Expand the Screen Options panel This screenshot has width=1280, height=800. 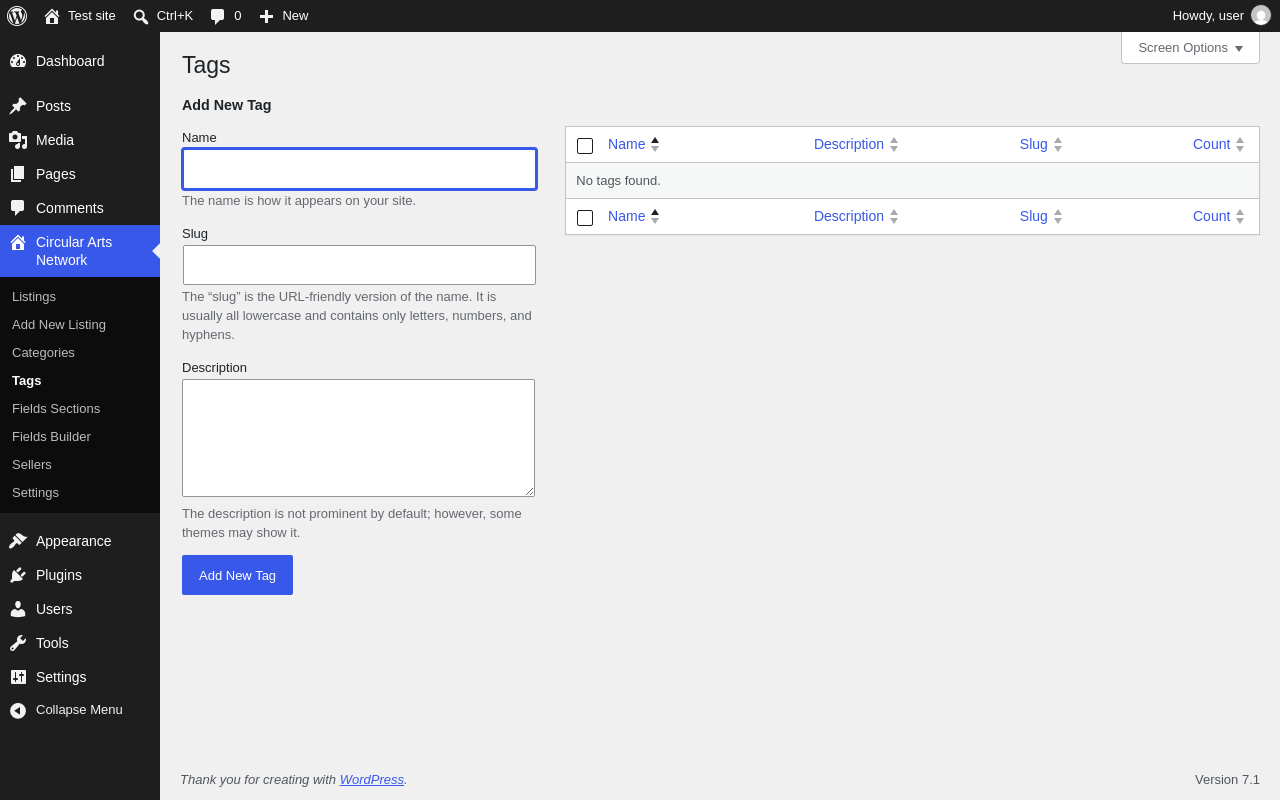[x=1190, y=47]
